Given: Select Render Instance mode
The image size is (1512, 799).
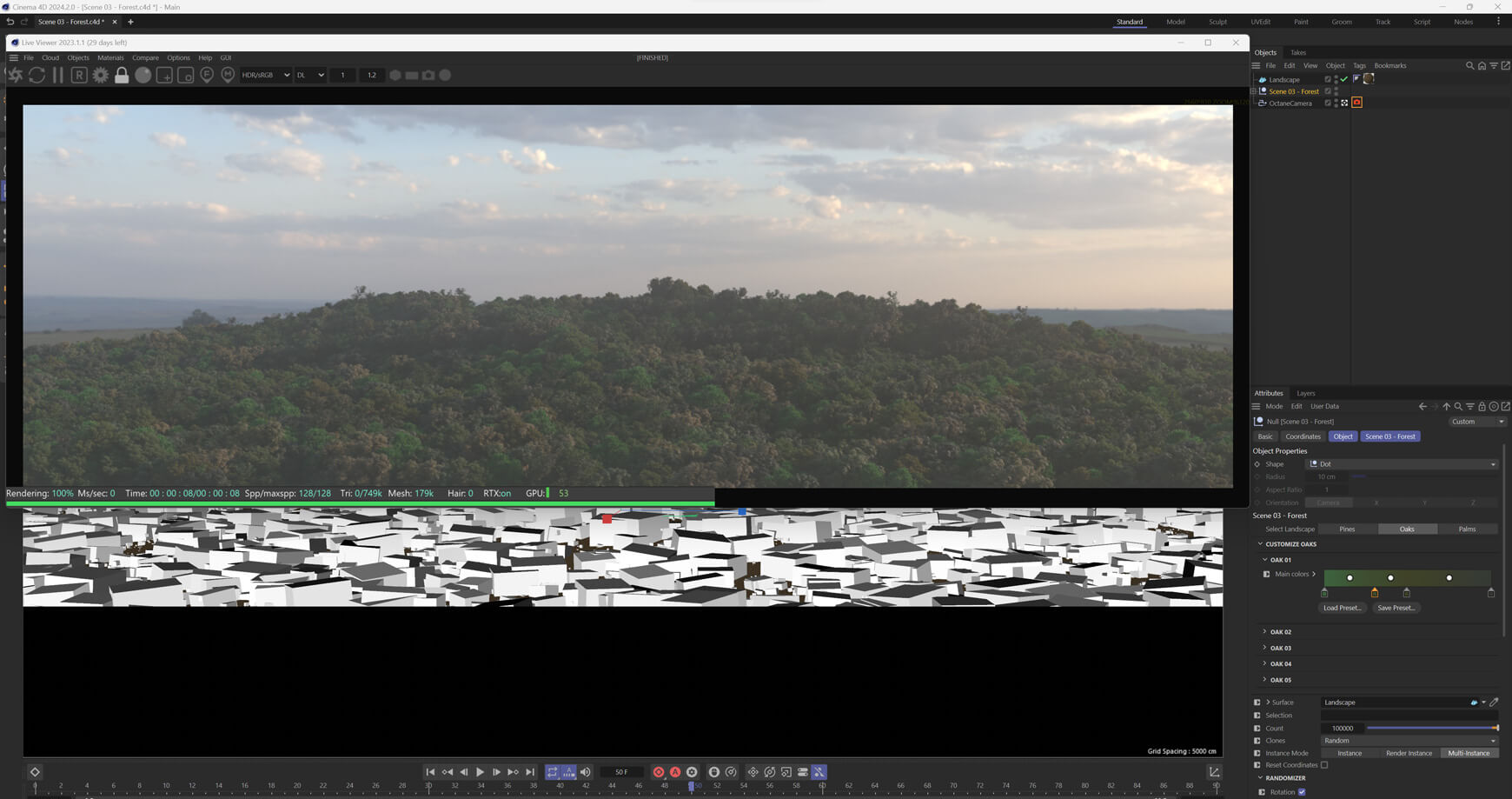Looking at the screenshot, I should click(x=1409, y=753).
